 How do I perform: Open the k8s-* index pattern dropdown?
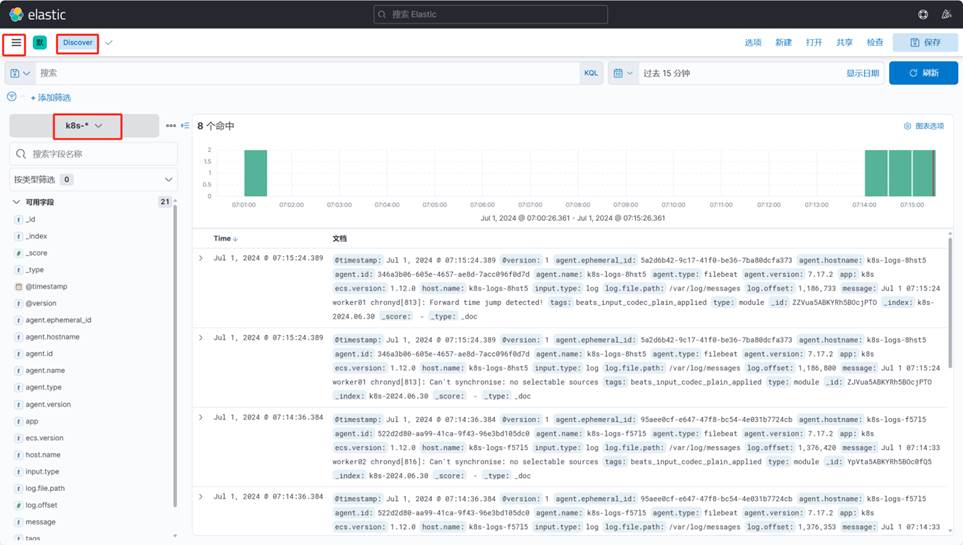(x=84, y=125)
